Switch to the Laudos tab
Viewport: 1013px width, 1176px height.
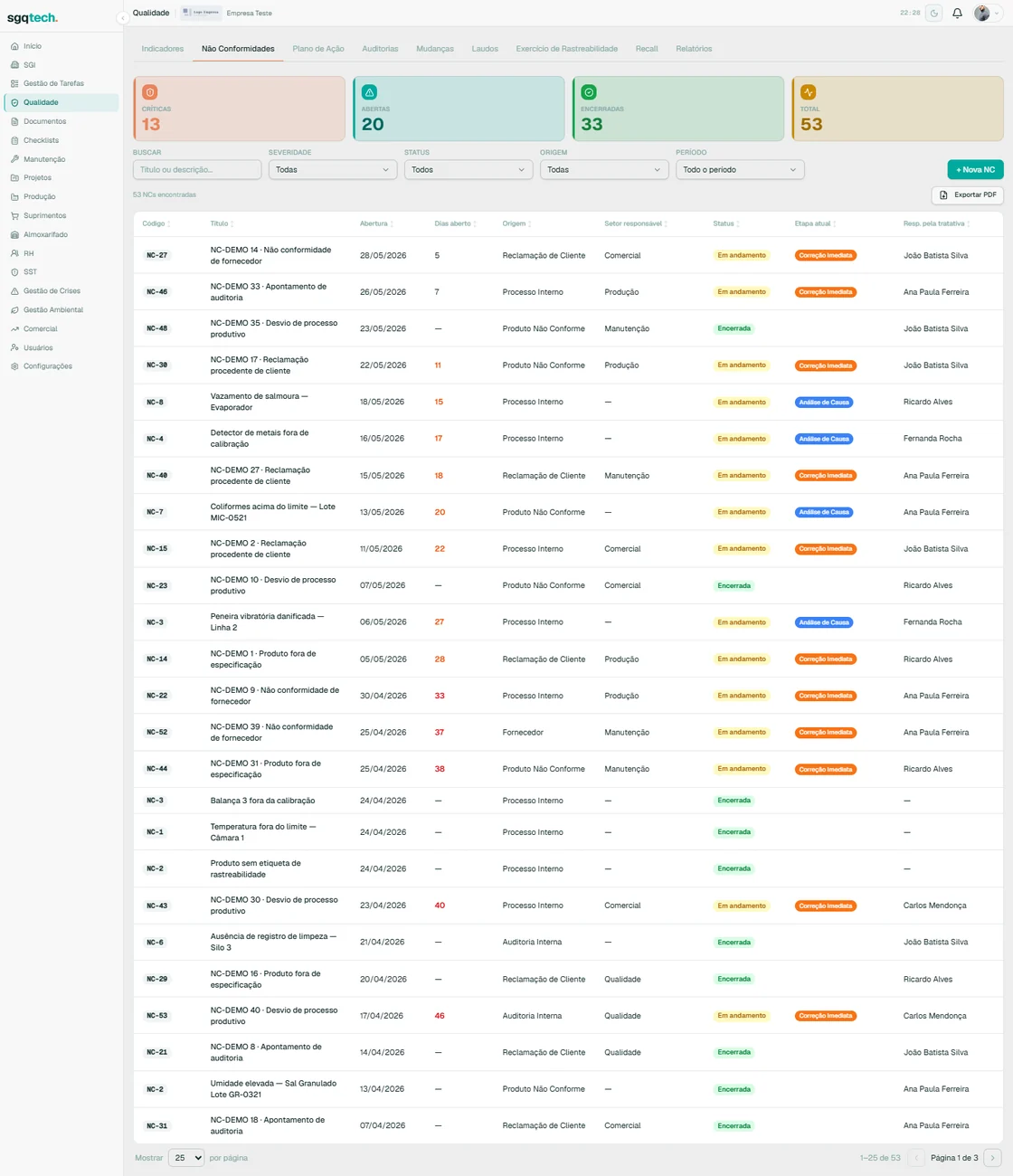[485, 49]
